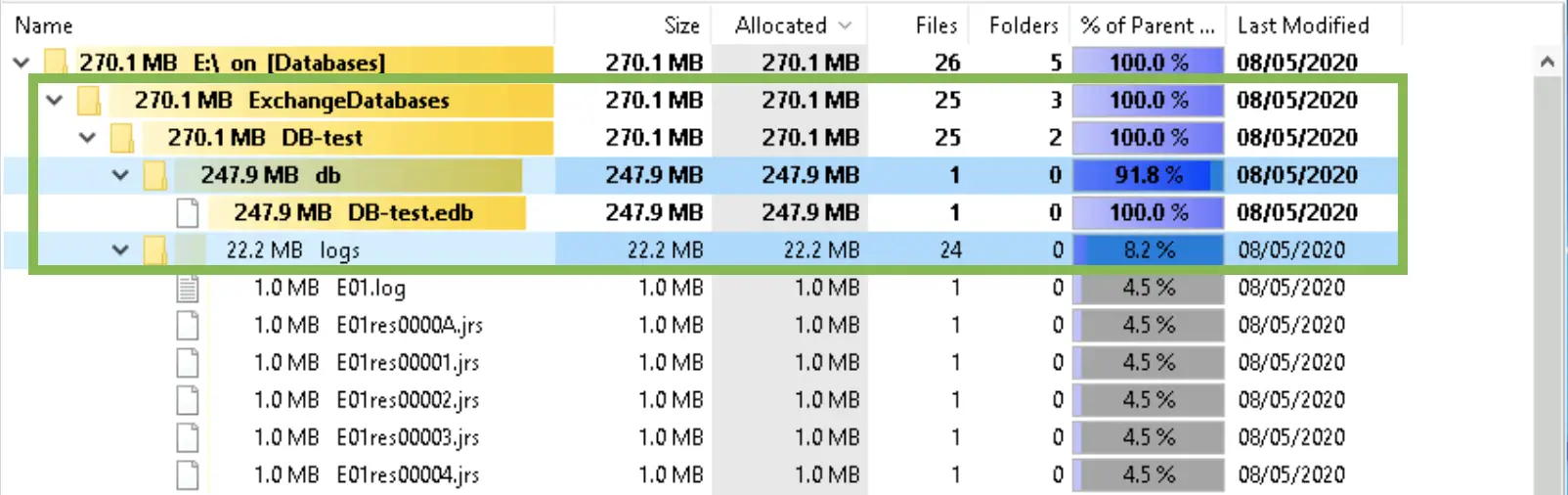Click the E01res0000A.jrs file icon

[x=188, y=325]
